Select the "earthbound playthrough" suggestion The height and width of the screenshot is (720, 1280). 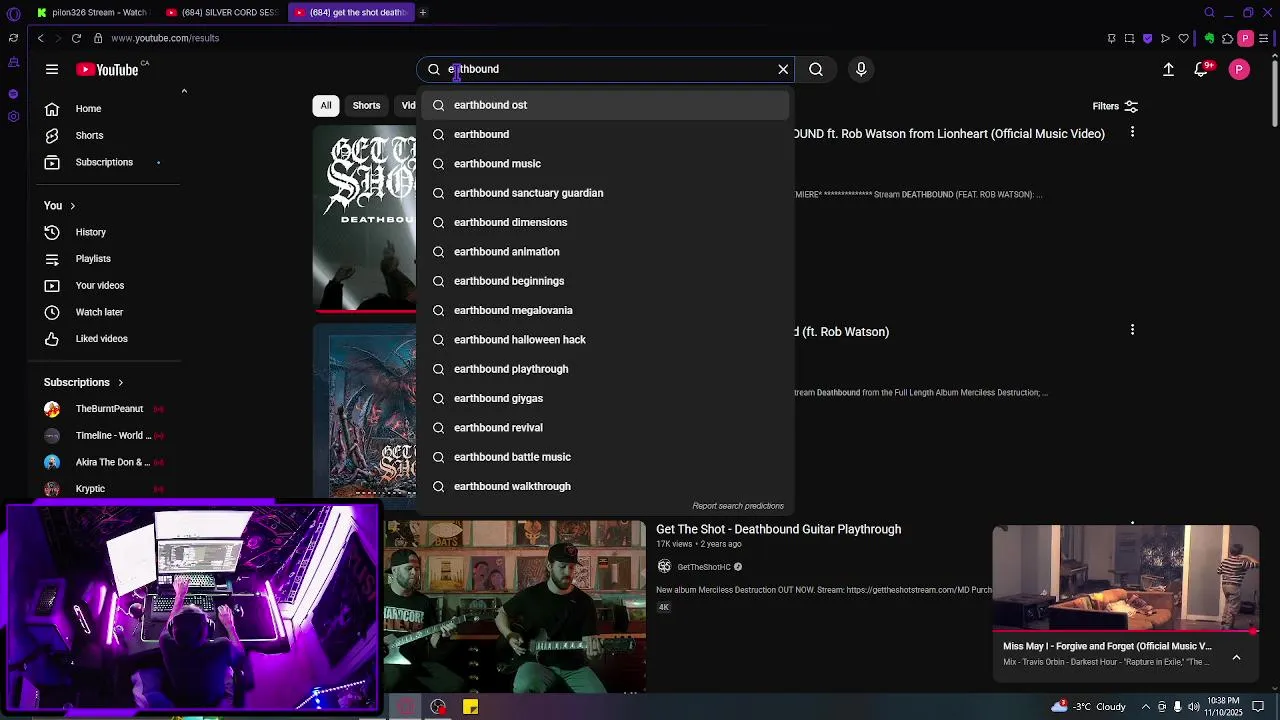[x=605, y=369]
